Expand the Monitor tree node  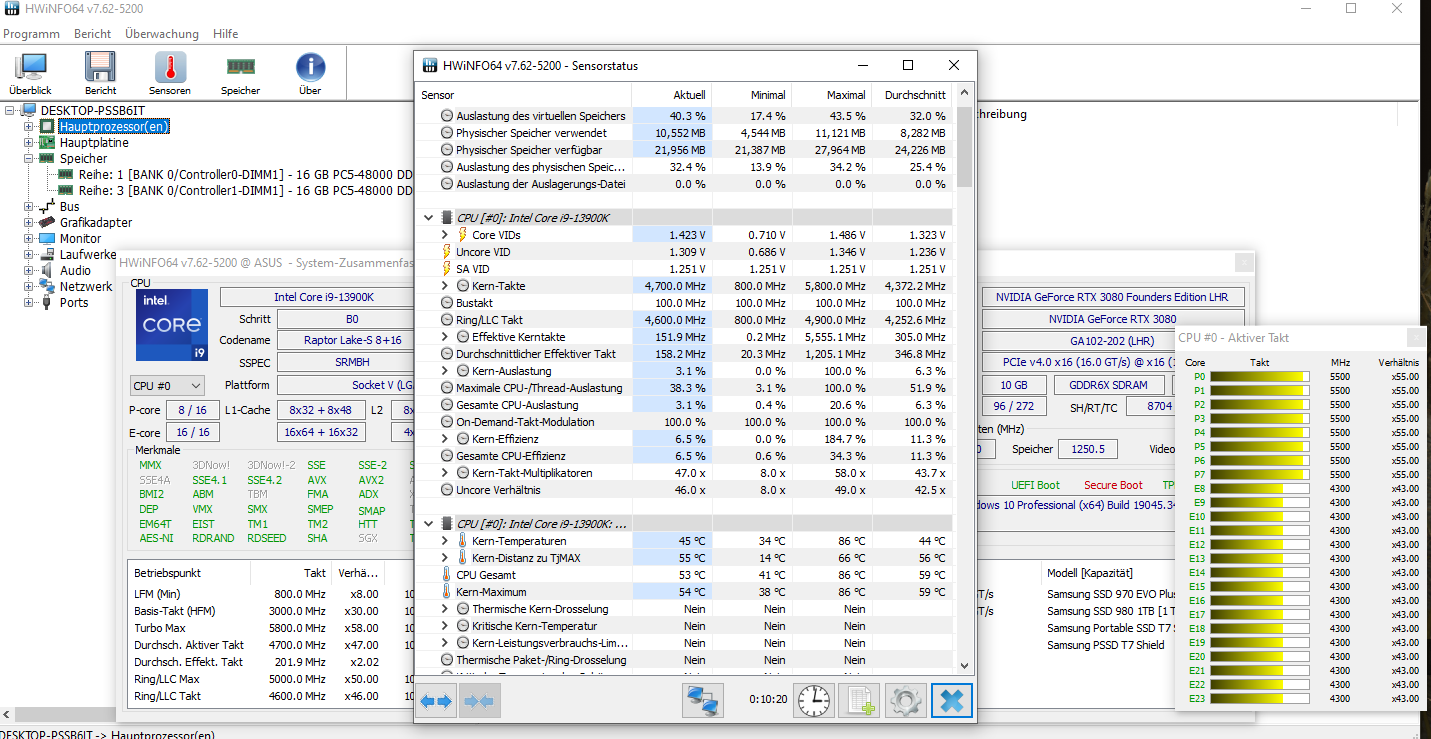[x=30, y=238]
